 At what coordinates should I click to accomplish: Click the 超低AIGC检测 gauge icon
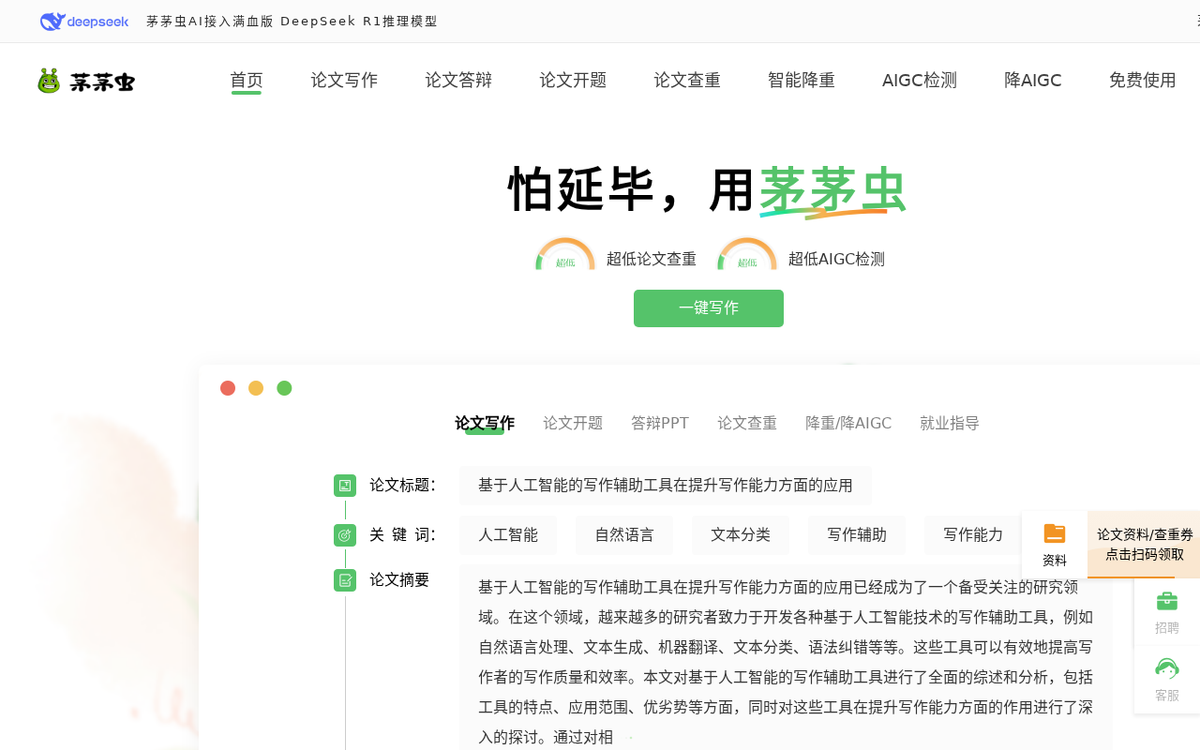(747, 257)
